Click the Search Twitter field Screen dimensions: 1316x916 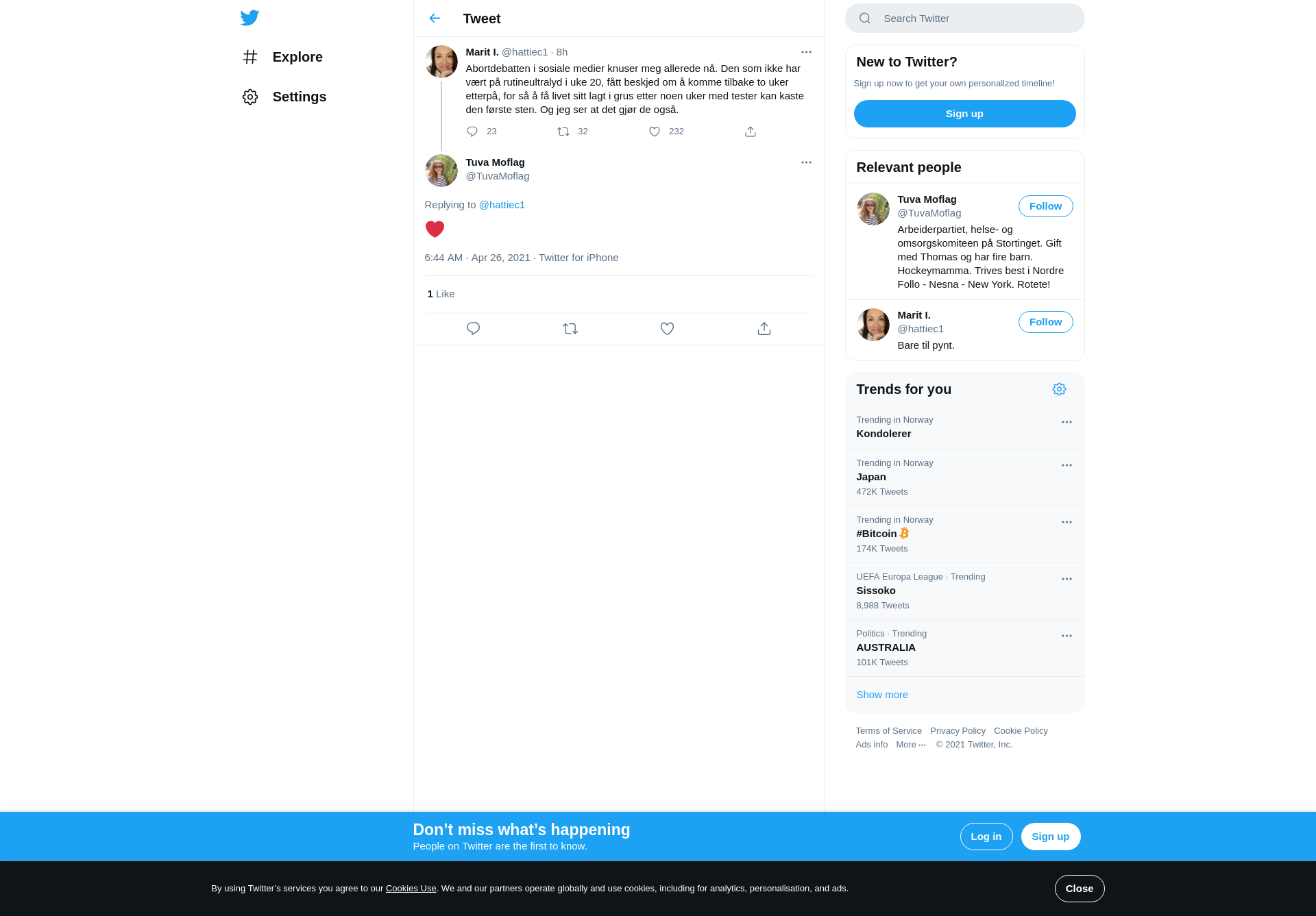(965, 18)
